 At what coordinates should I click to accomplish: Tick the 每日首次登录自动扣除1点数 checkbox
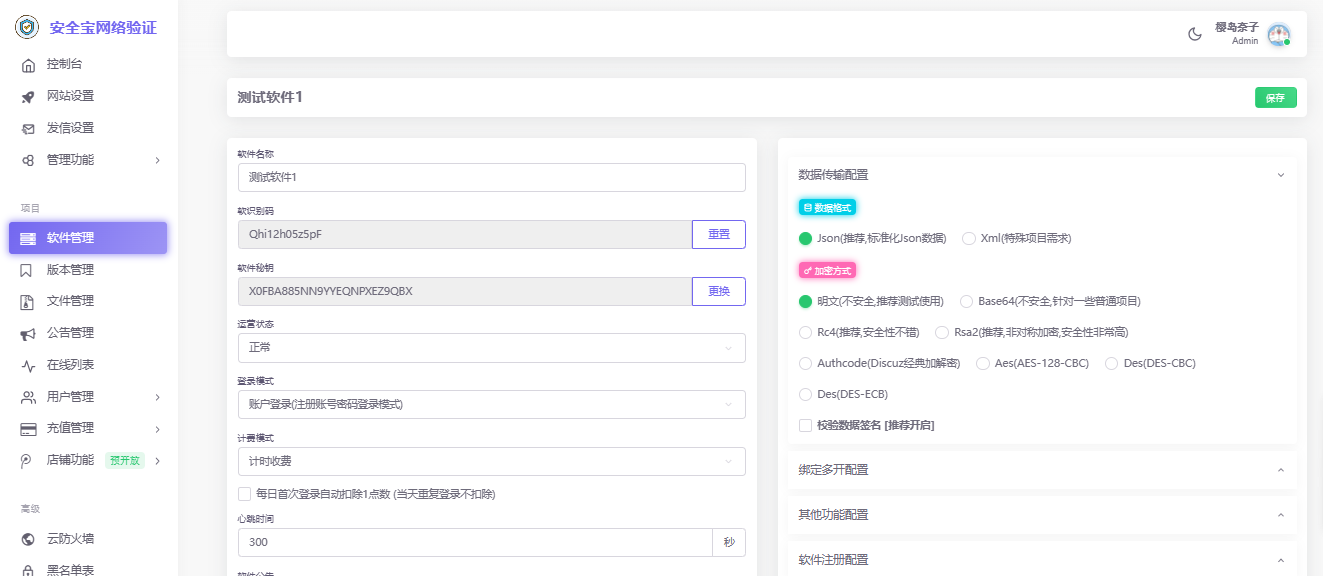coord(245,494)
